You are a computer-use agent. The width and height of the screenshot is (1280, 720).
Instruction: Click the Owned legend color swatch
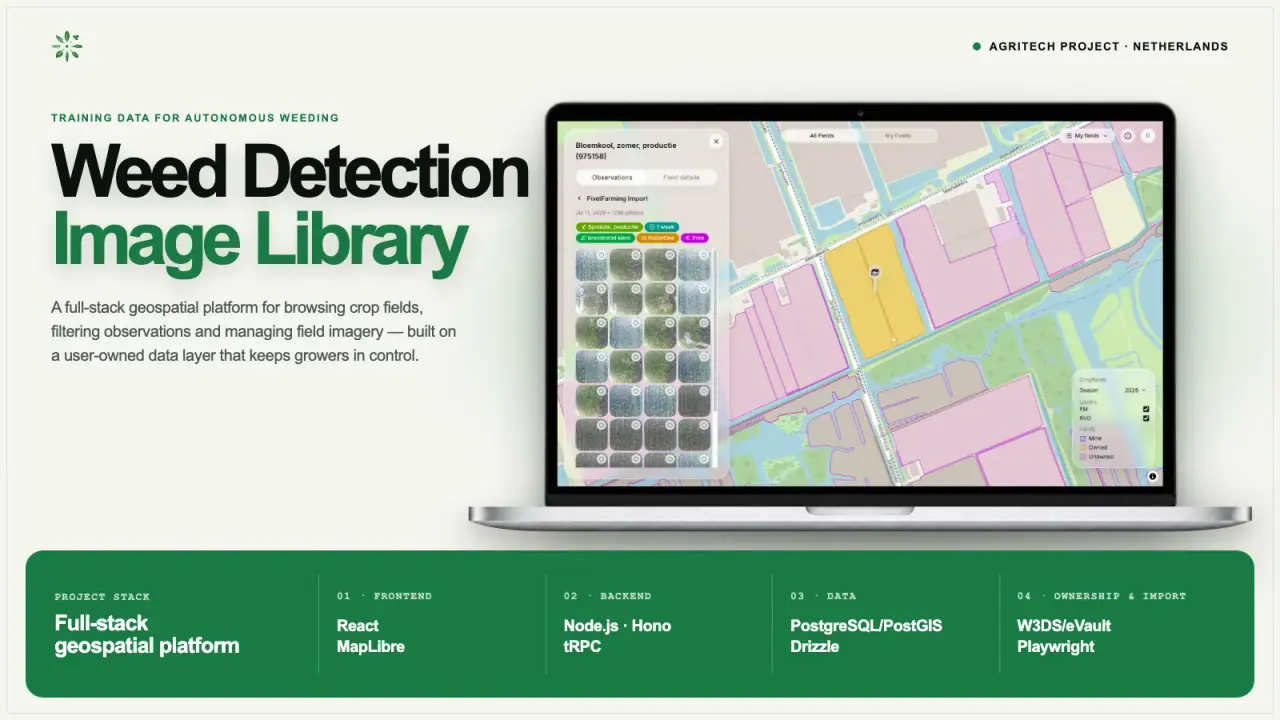coord(1083,447)
